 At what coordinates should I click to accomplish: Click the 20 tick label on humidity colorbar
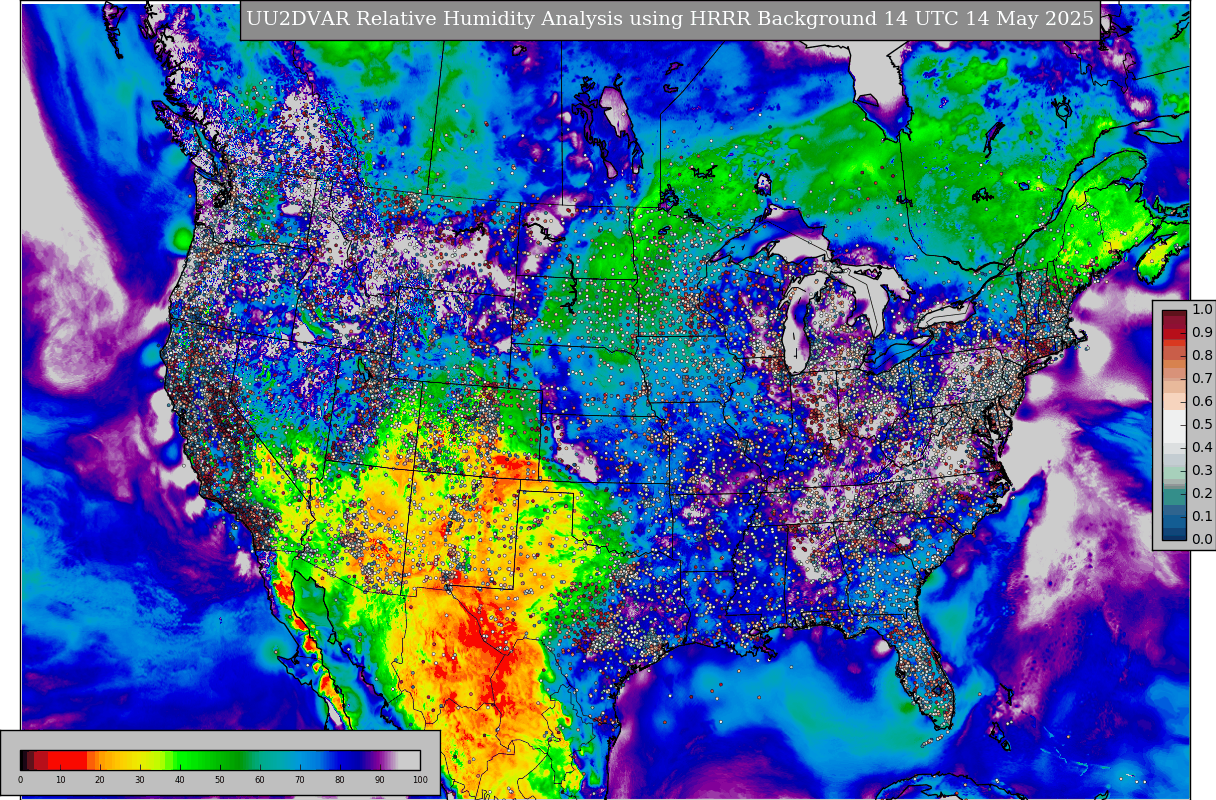click(100, 780)
